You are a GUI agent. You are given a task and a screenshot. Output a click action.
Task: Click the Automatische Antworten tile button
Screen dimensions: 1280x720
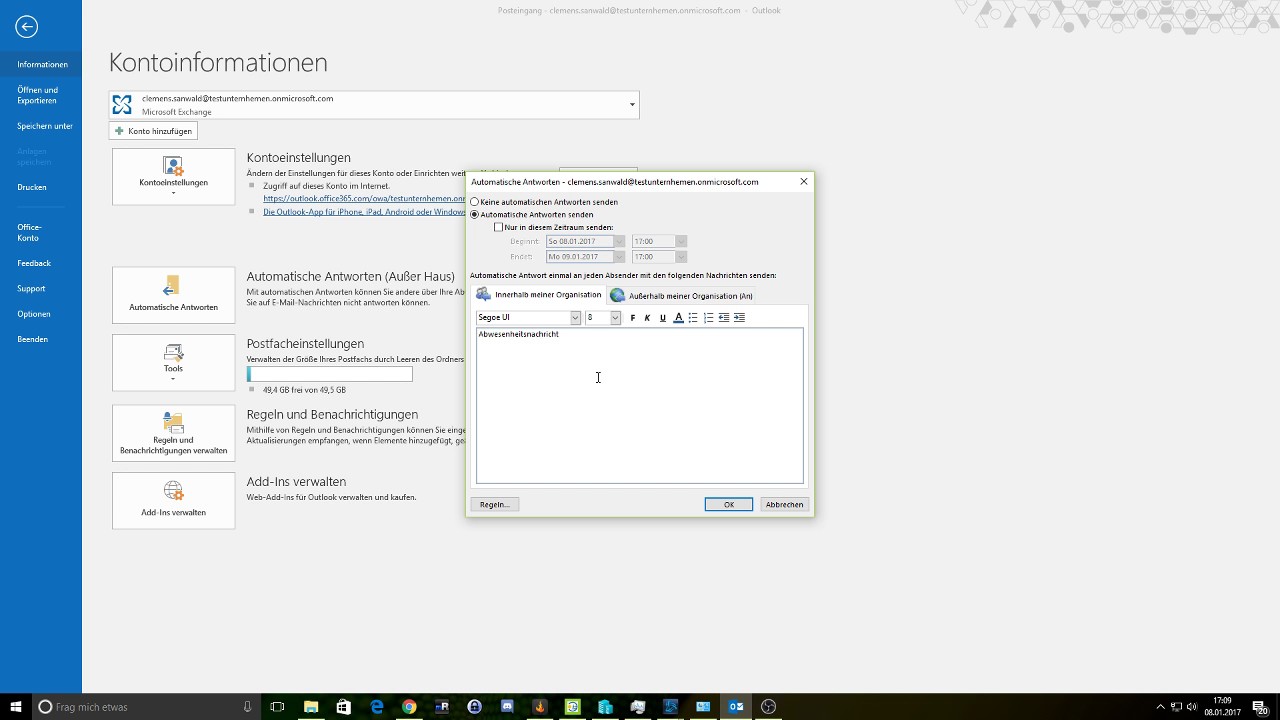(174, 295)
